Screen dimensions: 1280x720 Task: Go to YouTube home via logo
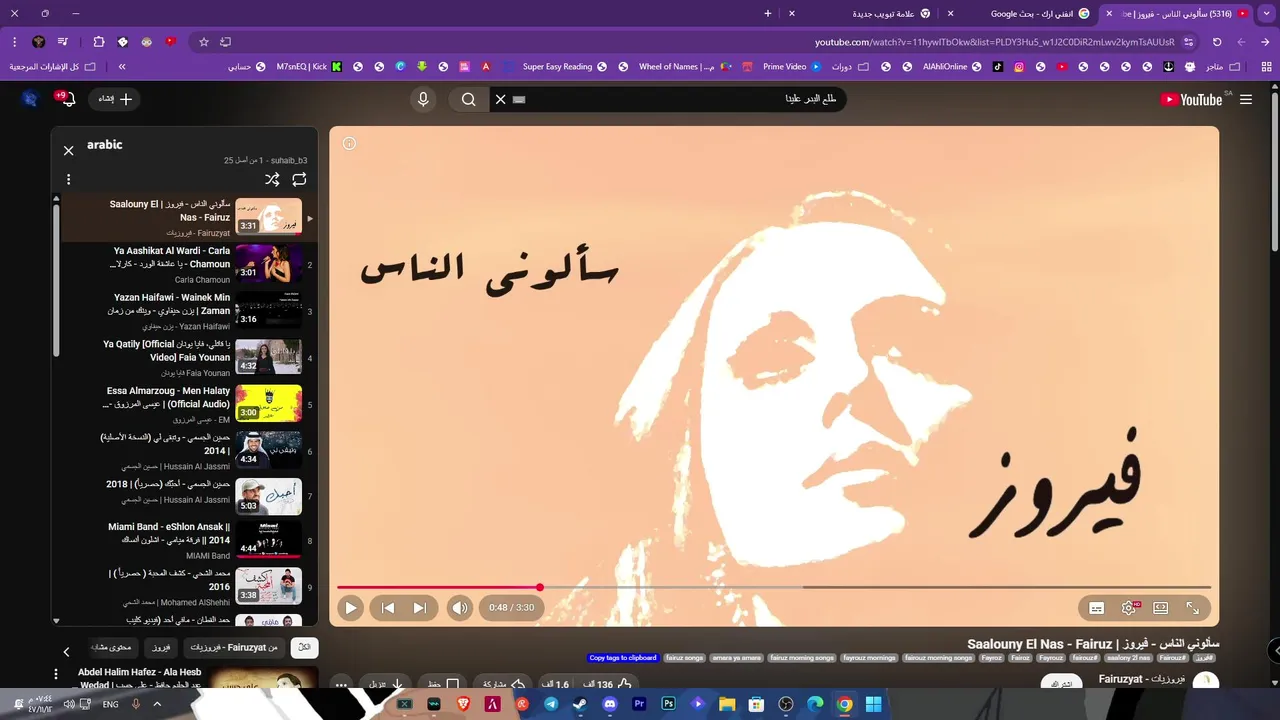point(1192,99)
